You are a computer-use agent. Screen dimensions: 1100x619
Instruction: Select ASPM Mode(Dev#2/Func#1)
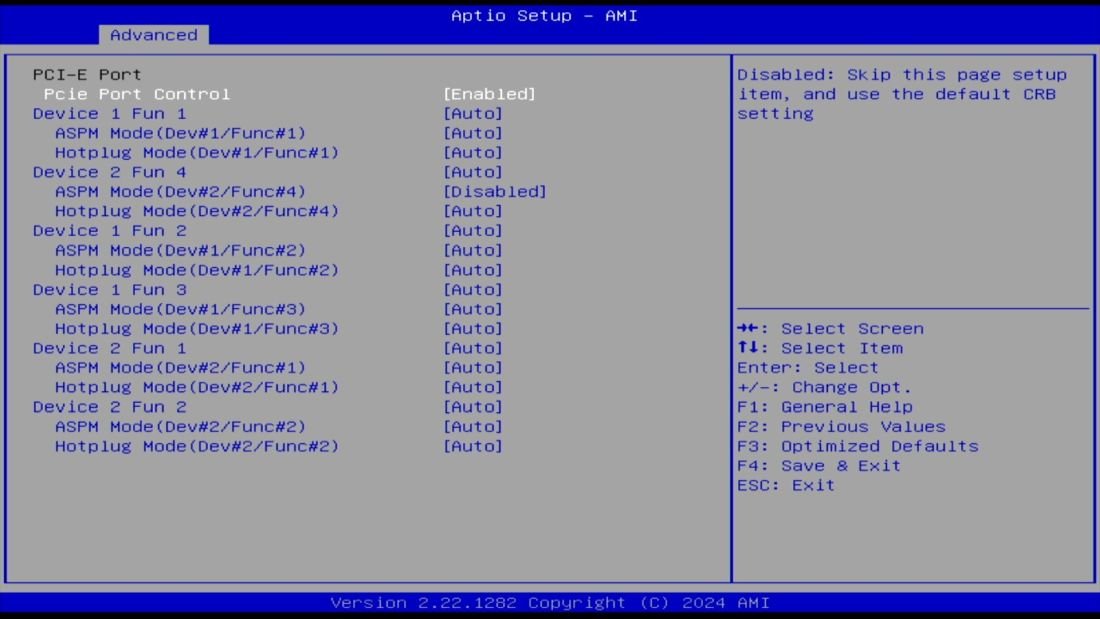coord(180,368)
